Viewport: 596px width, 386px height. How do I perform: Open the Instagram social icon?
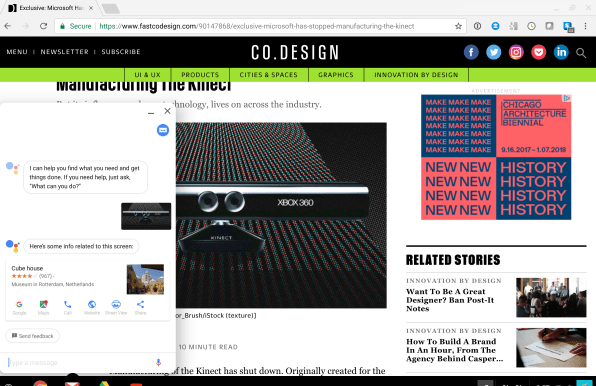pyautogui.click(x=516, y=52)
